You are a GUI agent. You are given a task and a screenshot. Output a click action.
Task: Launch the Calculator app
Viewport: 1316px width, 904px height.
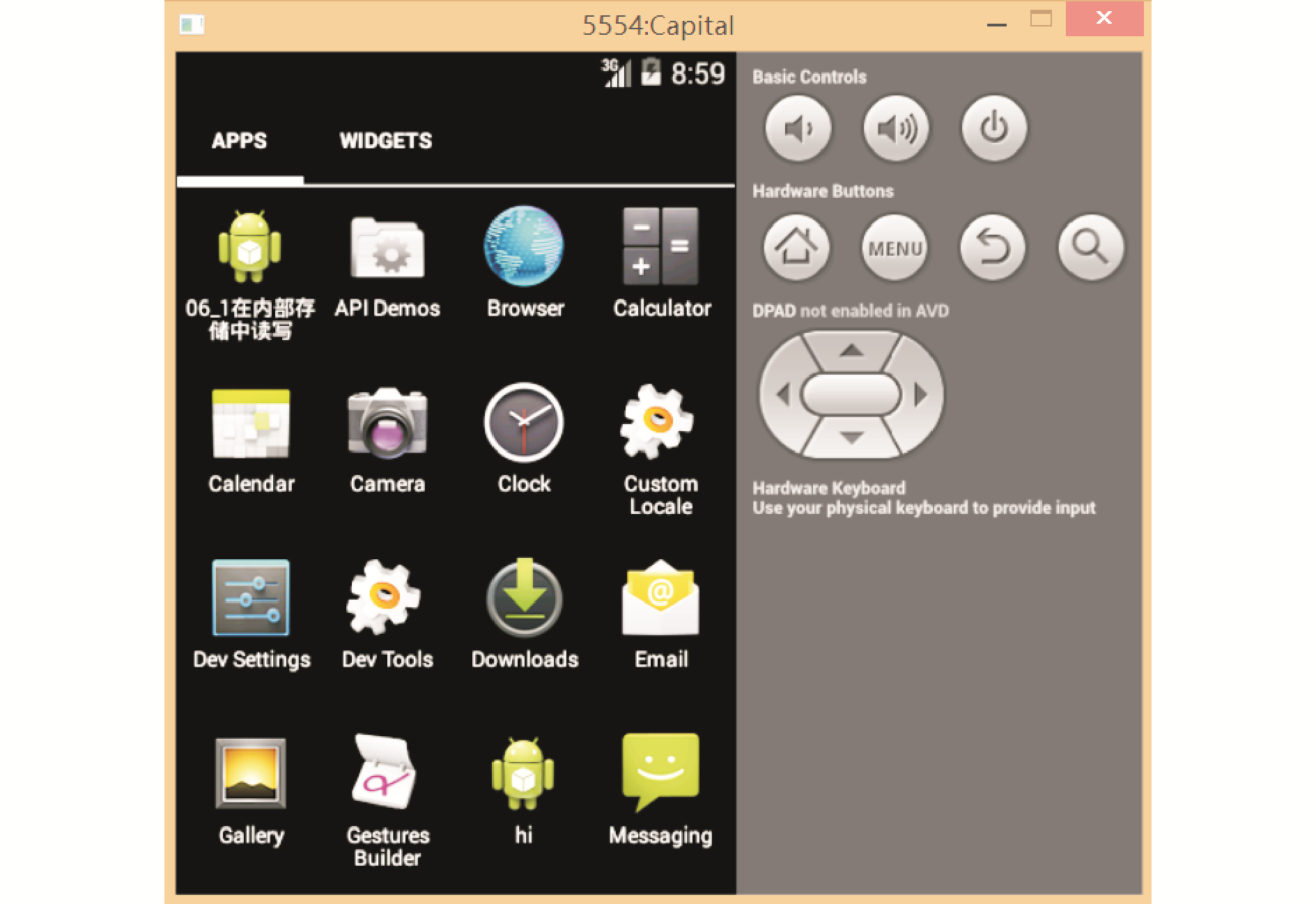tap(660, 247)
